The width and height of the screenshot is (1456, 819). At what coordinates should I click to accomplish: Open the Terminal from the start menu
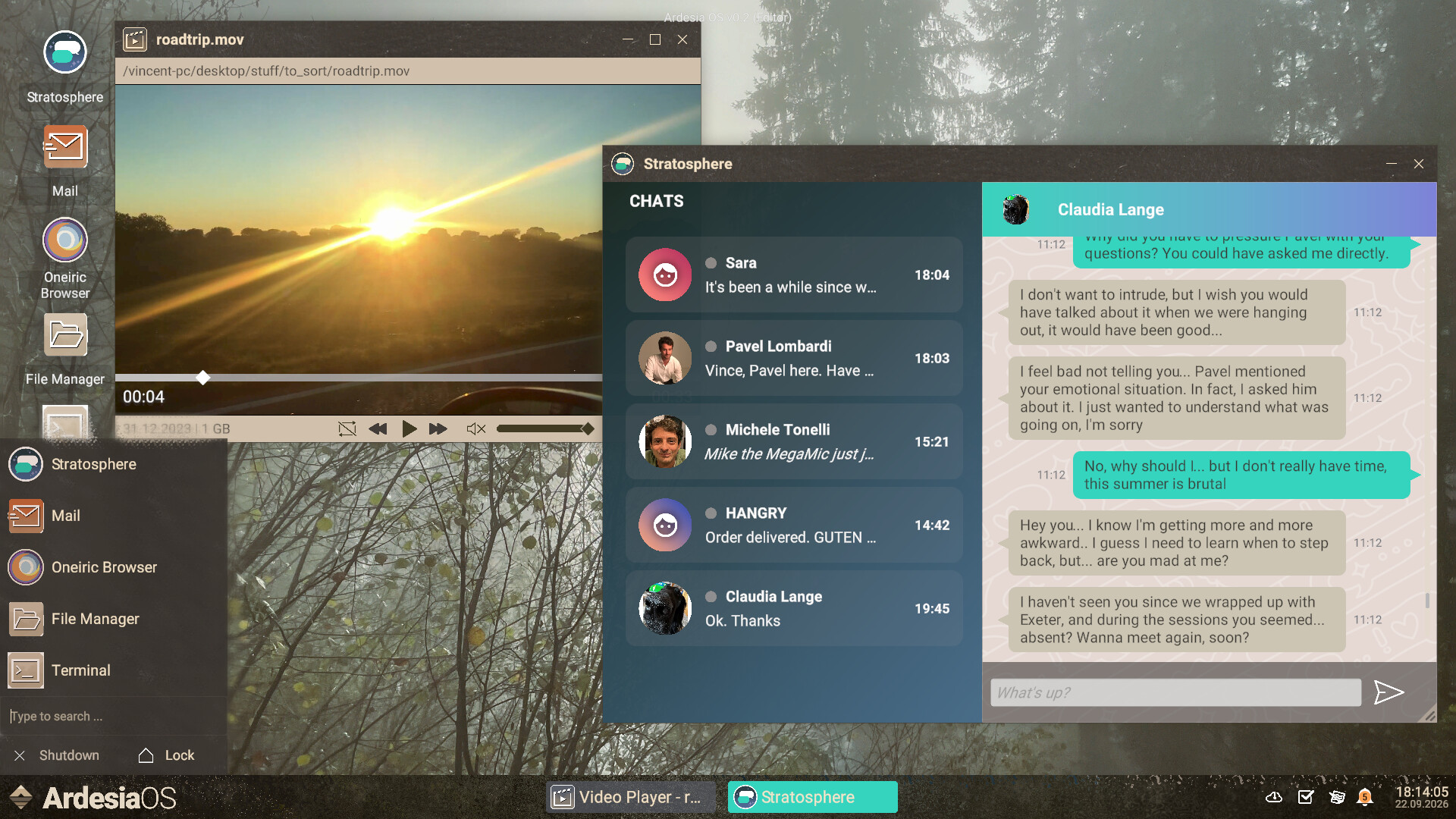point(80,670)
